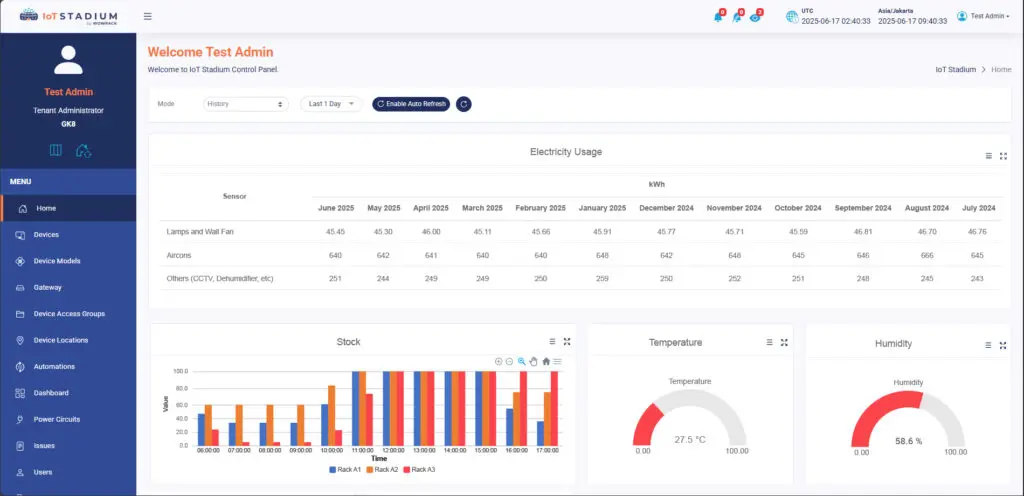Screen dimensions: 1024x496
Task: Go to Automations in the sidebar
Action: [54, 367]
